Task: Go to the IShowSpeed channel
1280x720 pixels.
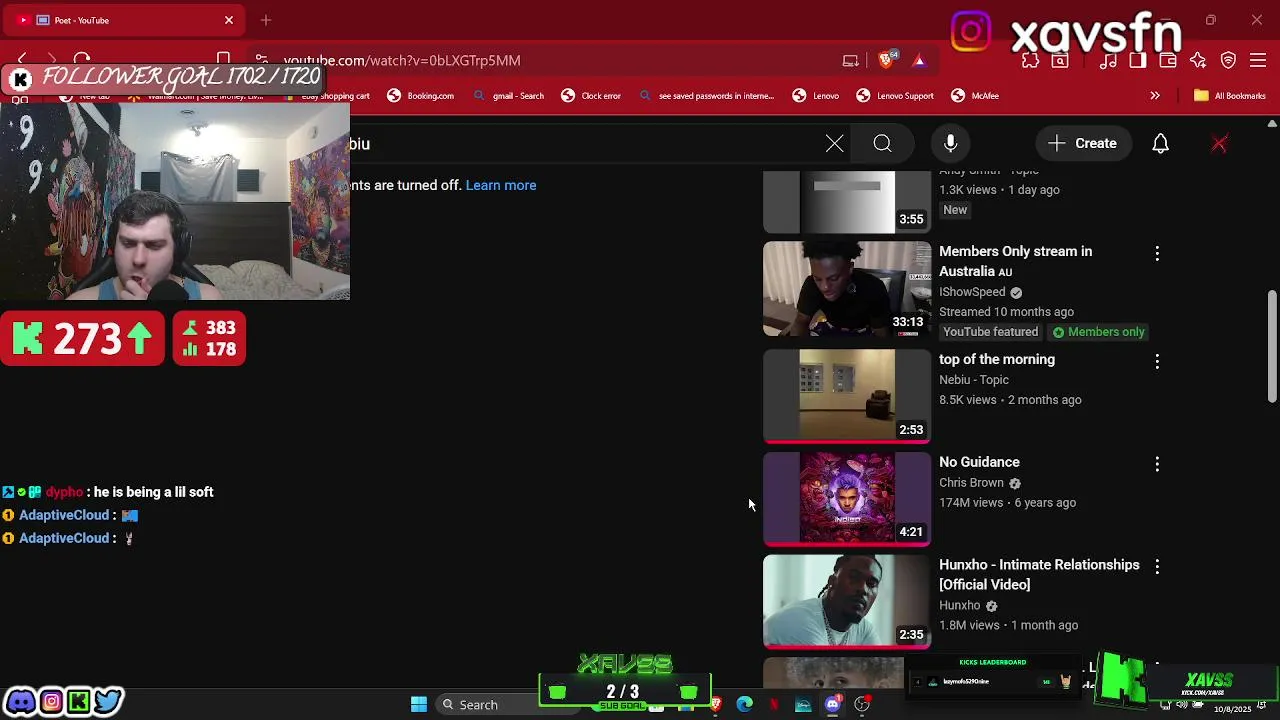Action: tap(972, 292)
